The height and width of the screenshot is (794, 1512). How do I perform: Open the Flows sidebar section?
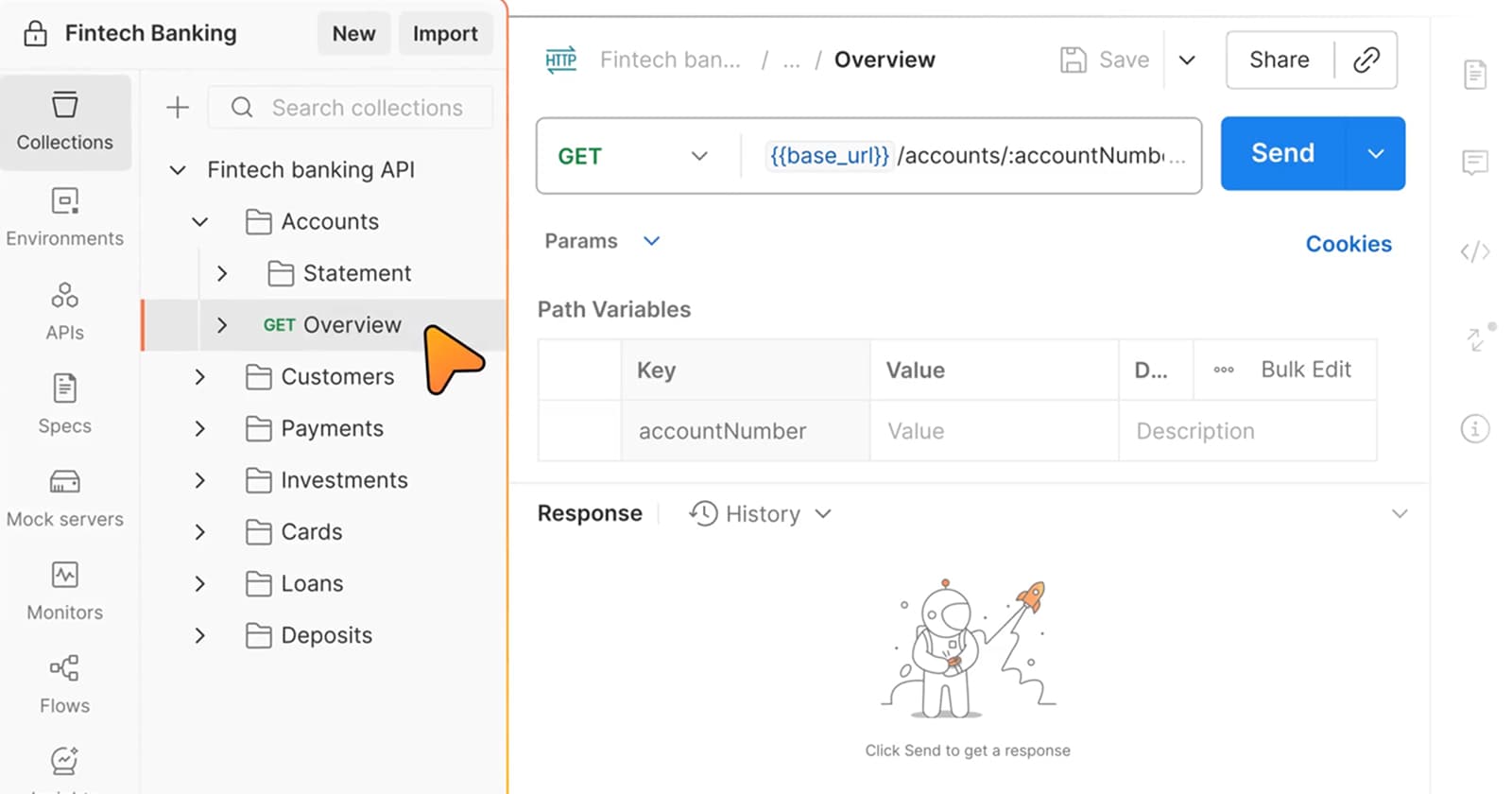[x=65, y=684]
